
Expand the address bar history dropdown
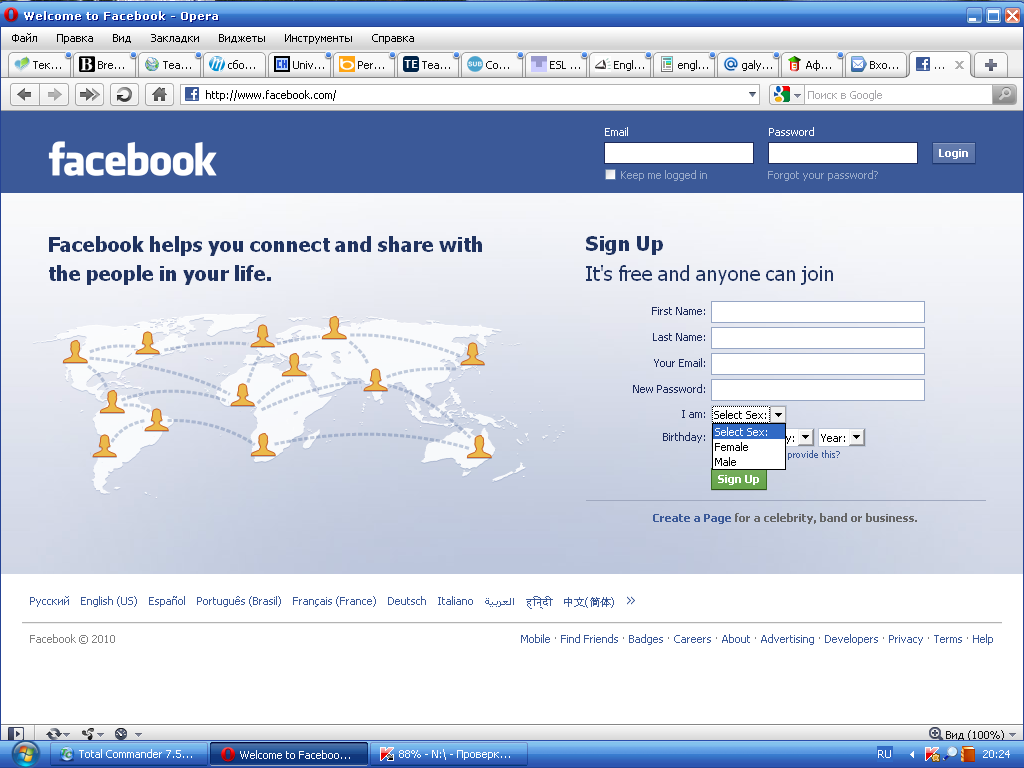click(752, 95)
